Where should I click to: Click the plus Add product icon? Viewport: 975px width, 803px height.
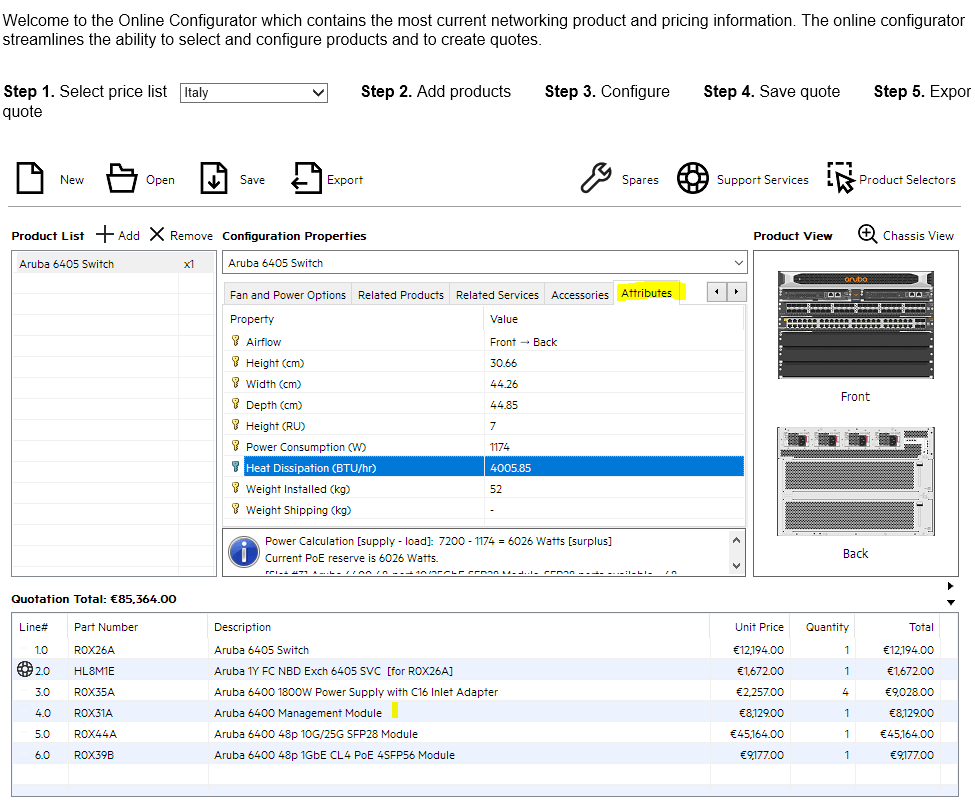[104, 234]
